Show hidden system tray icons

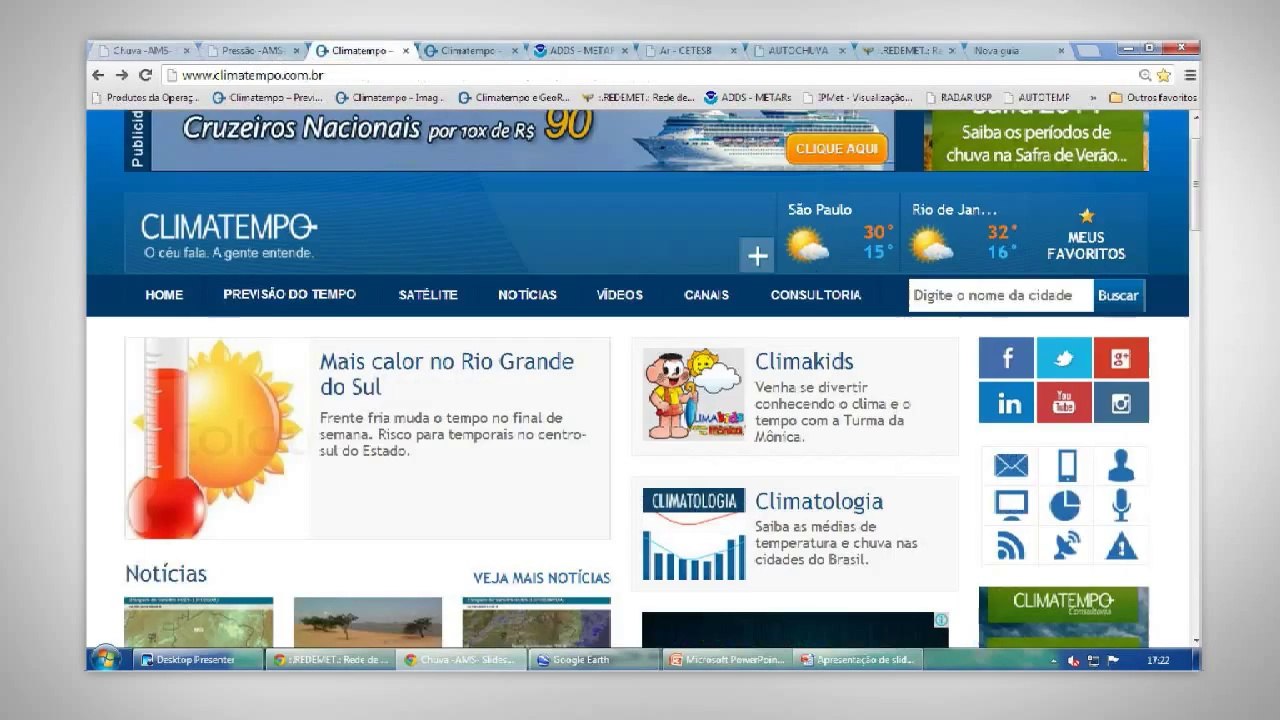pos(1053,661)
